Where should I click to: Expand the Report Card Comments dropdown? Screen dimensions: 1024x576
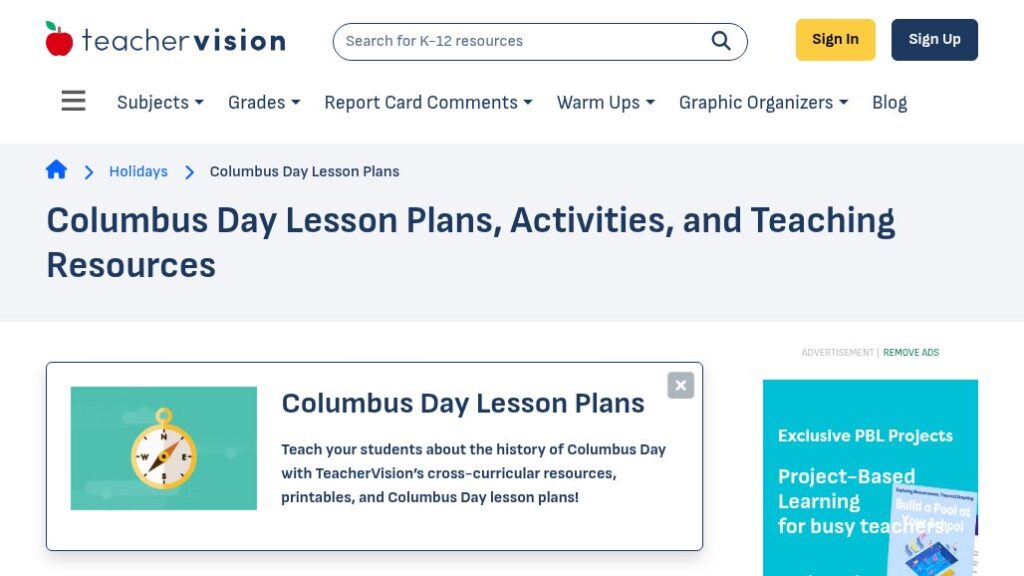[427, 102]
